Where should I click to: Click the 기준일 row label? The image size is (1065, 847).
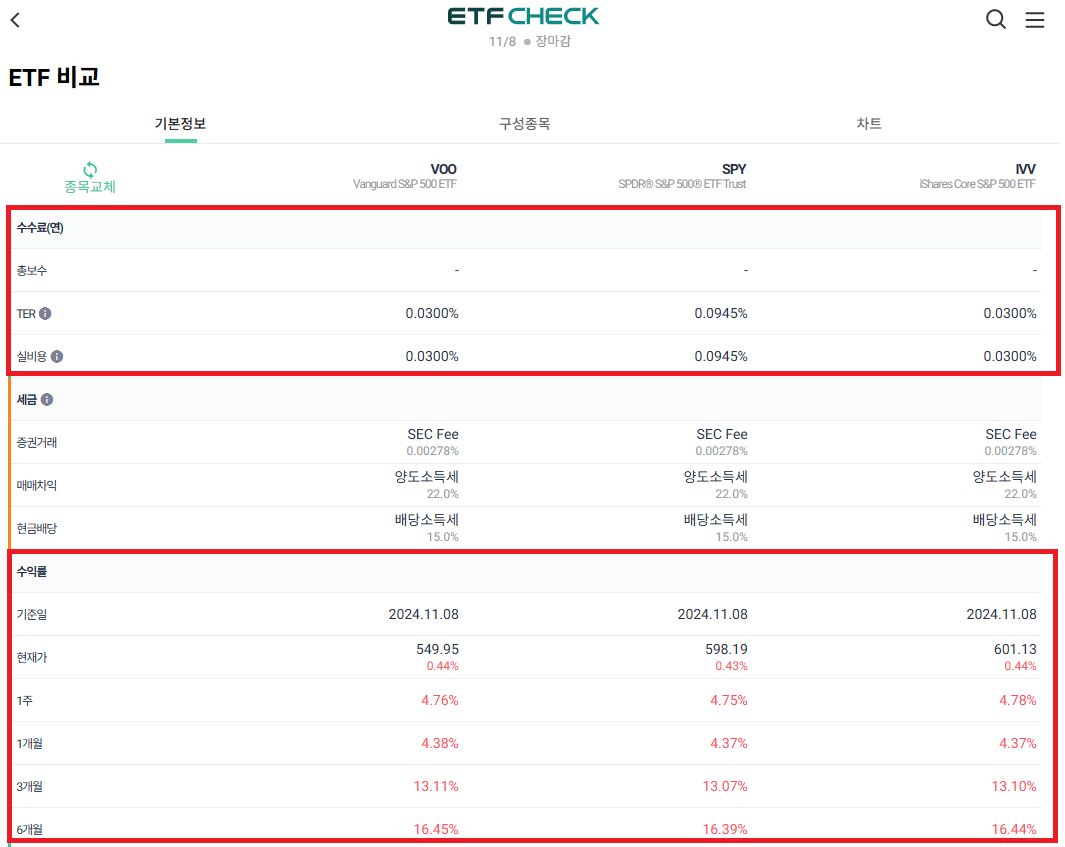click(x=32, y=614)
